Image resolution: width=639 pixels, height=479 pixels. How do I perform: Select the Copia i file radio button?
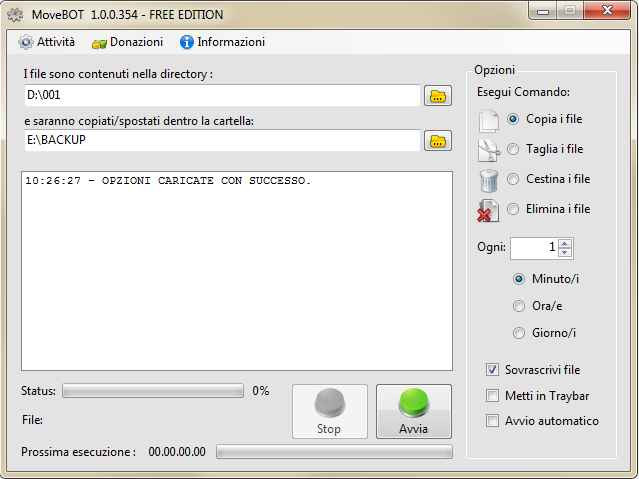point(513,119)
